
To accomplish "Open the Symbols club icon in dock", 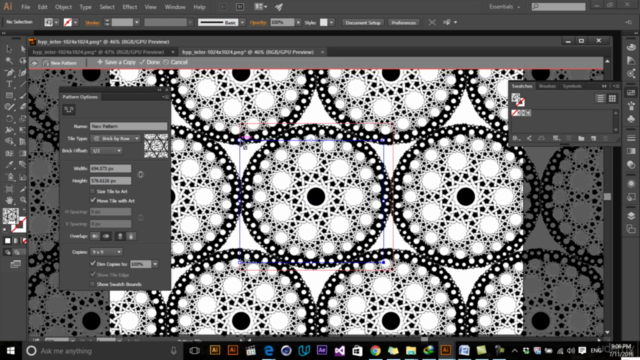I will (x=631, y=119).
